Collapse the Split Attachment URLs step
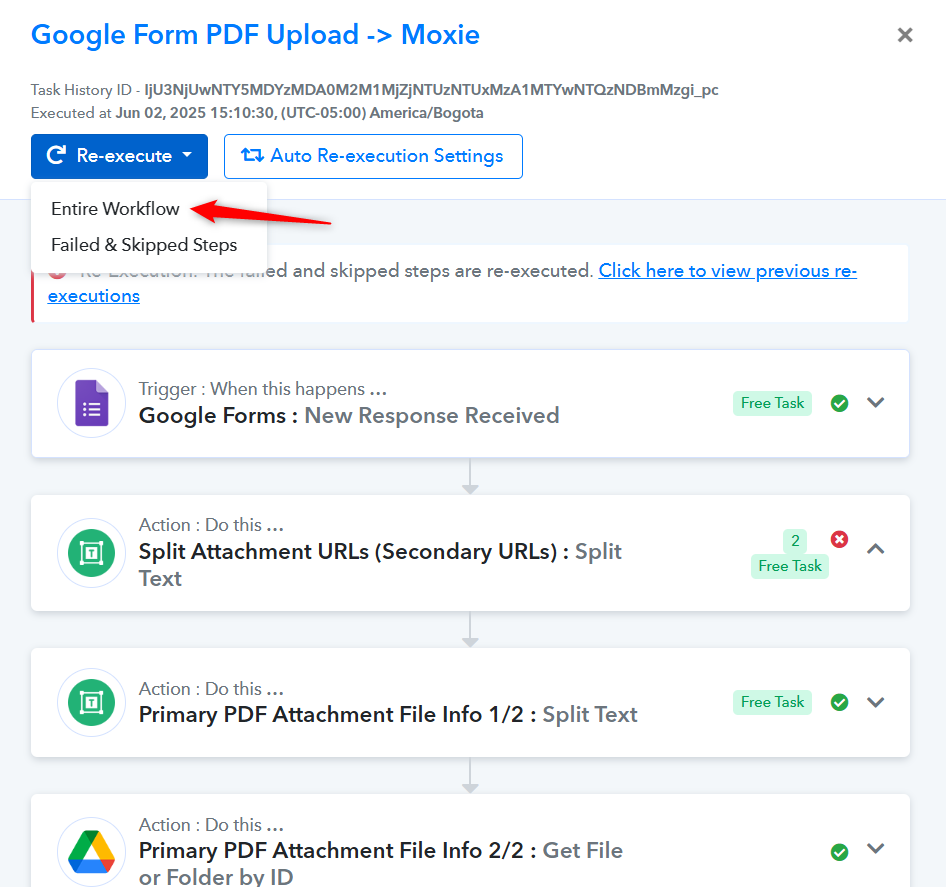The image size is (946, 887). click(875, 548)
